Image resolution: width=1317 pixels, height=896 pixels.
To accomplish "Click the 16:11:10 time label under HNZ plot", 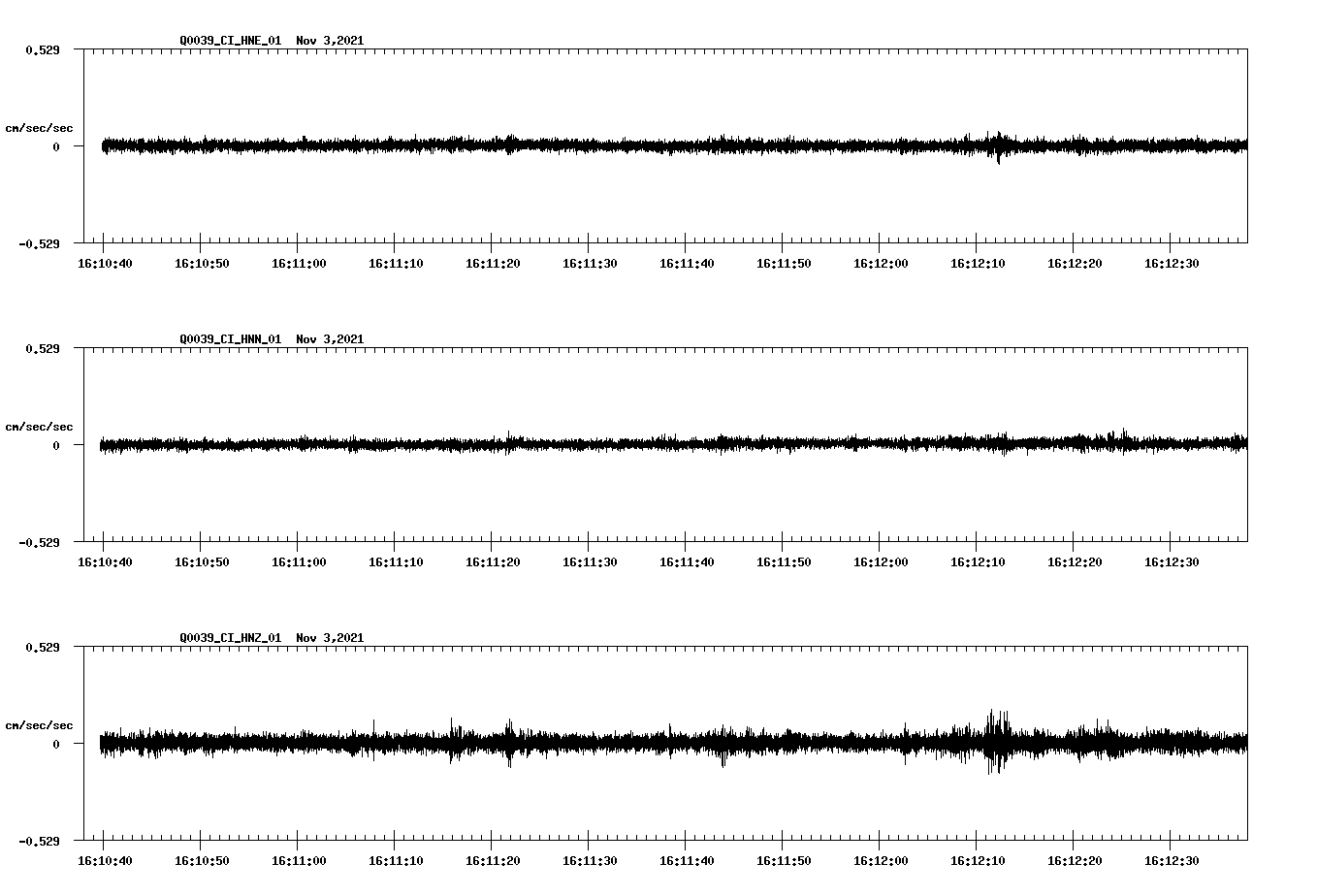I will point(396,861).
